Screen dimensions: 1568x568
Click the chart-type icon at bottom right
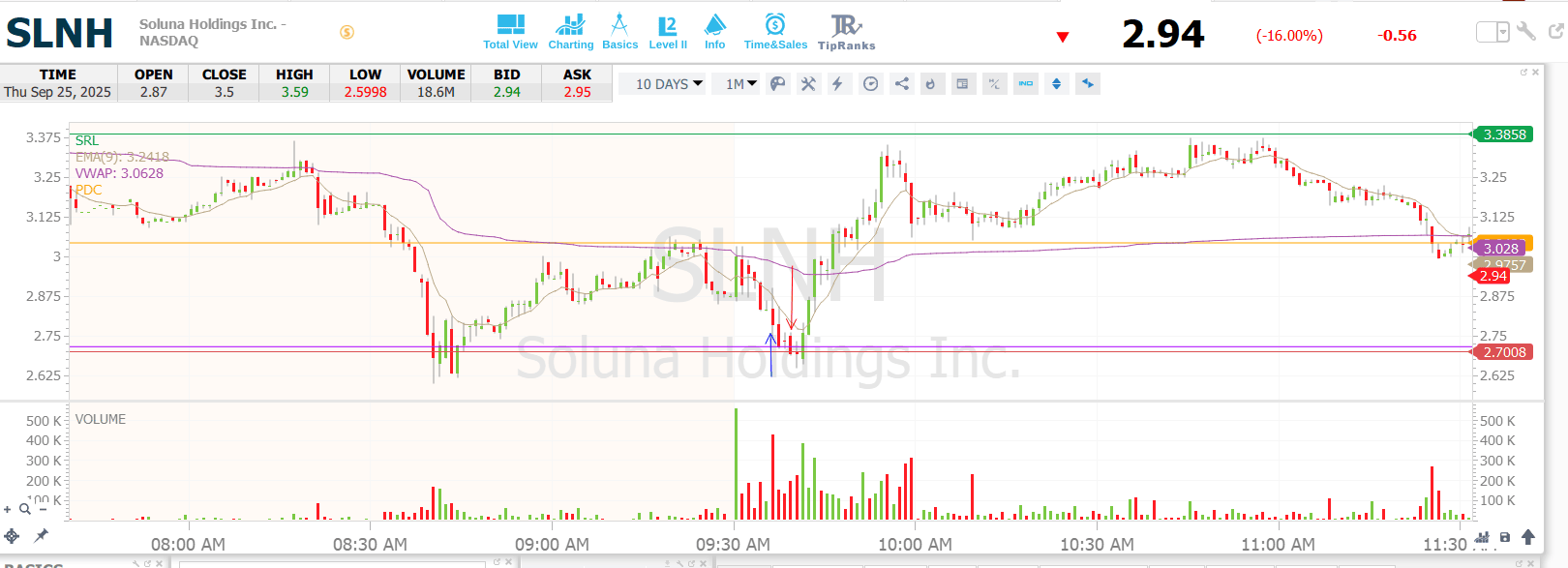(1483, 536)
